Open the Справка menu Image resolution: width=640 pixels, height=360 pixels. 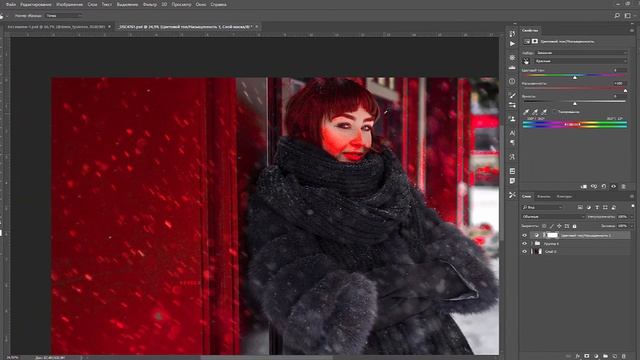pyautogui.click(x=219, y=4)
